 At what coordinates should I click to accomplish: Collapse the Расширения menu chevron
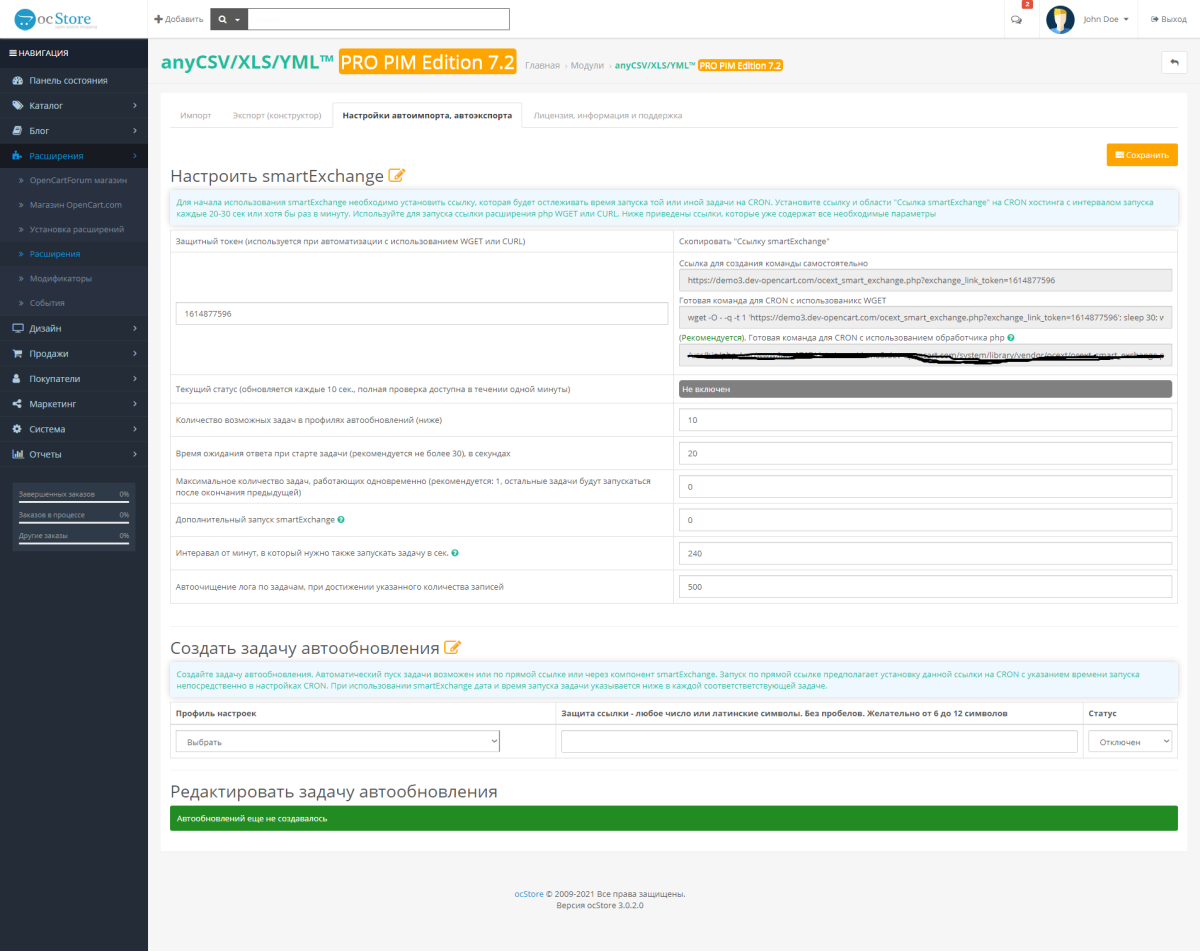coord(135,156)
